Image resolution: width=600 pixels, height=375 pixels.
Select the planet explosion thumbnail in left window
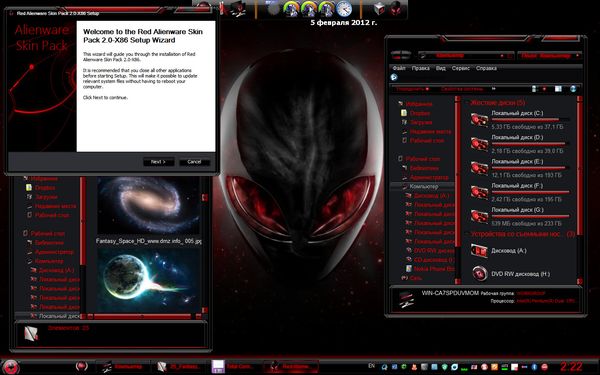[148, 280]
